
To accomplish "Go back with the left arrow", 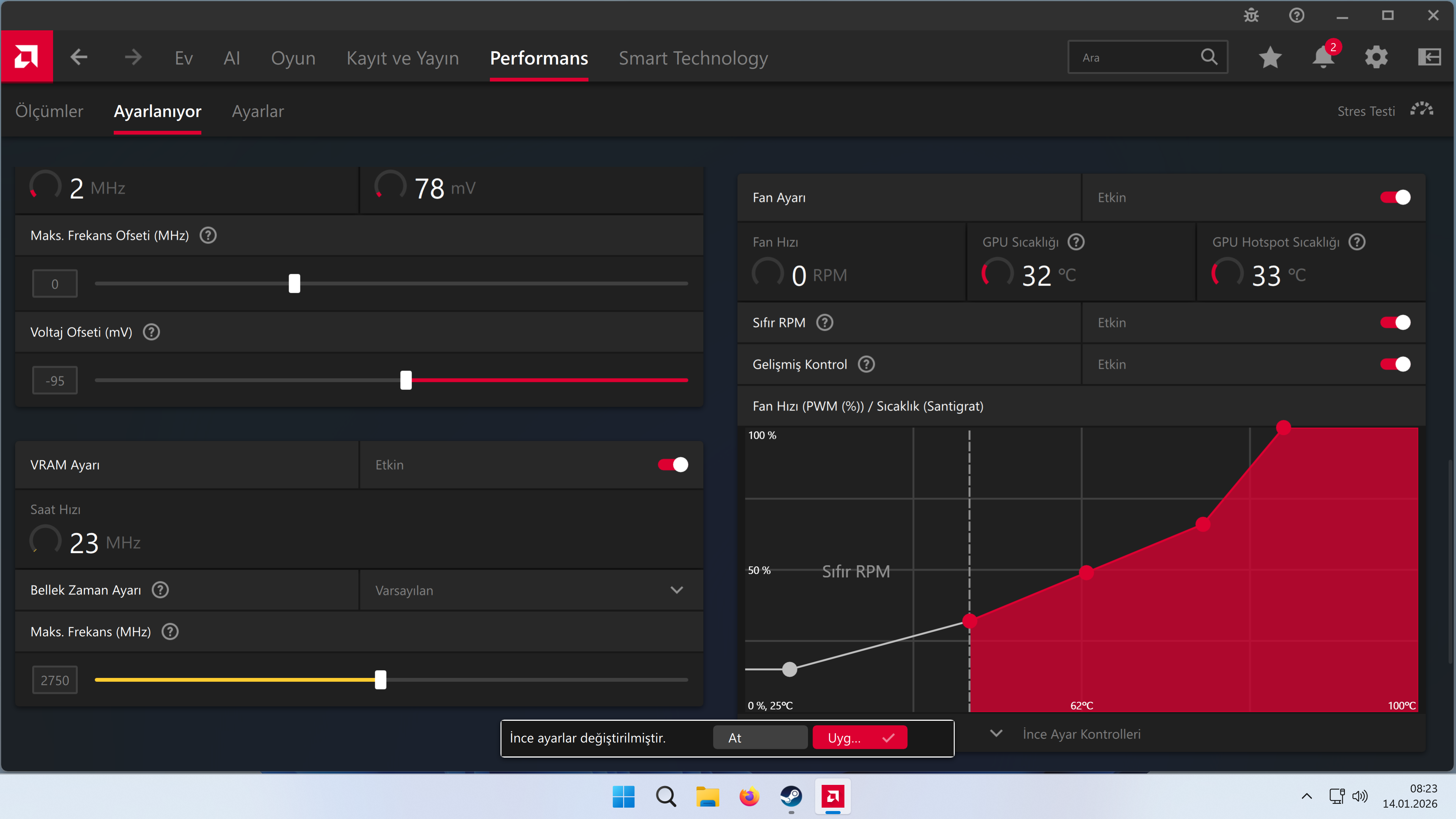I will (x=79, y=57).
